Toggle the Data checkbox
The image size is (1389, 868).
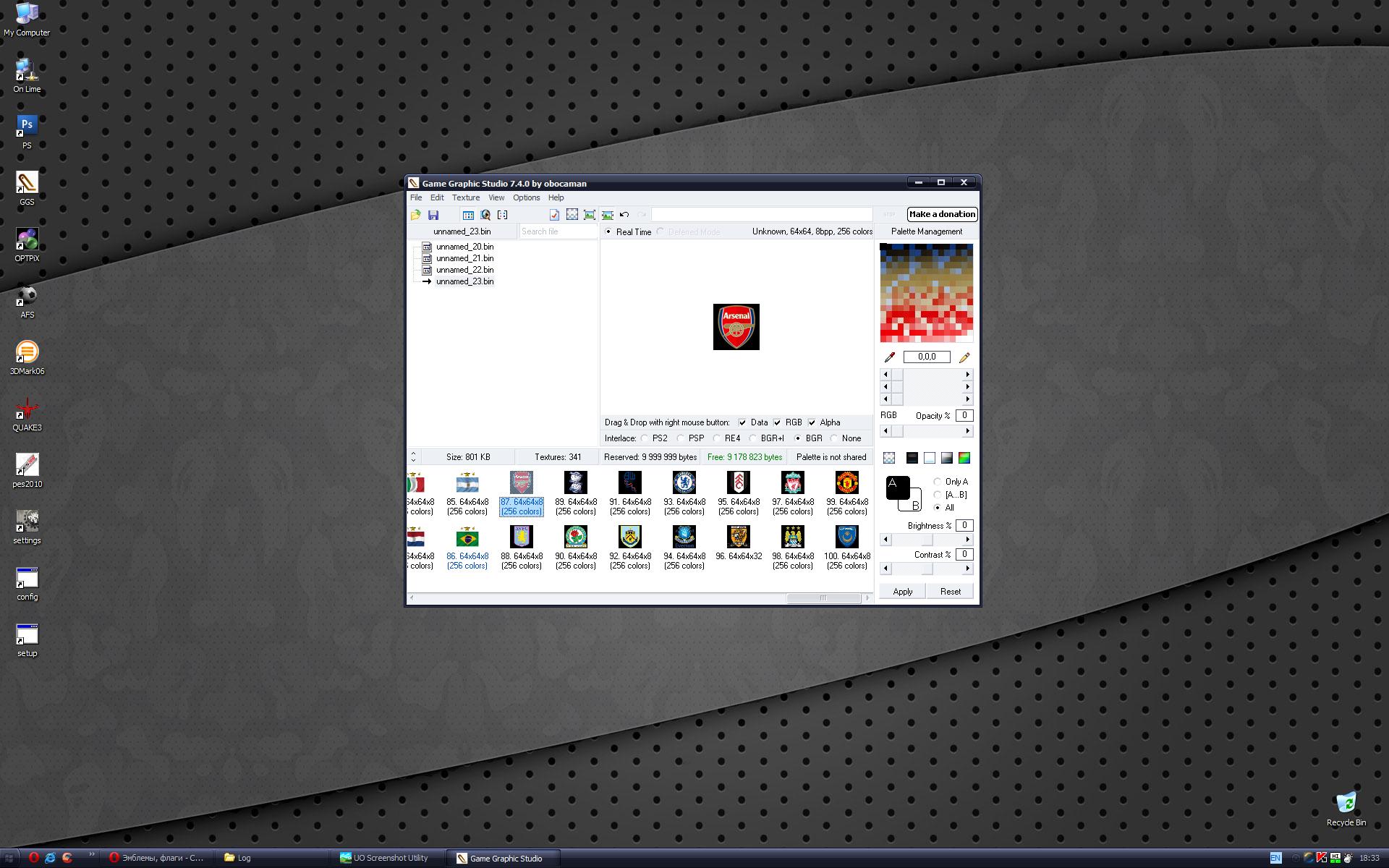(742, 422)
